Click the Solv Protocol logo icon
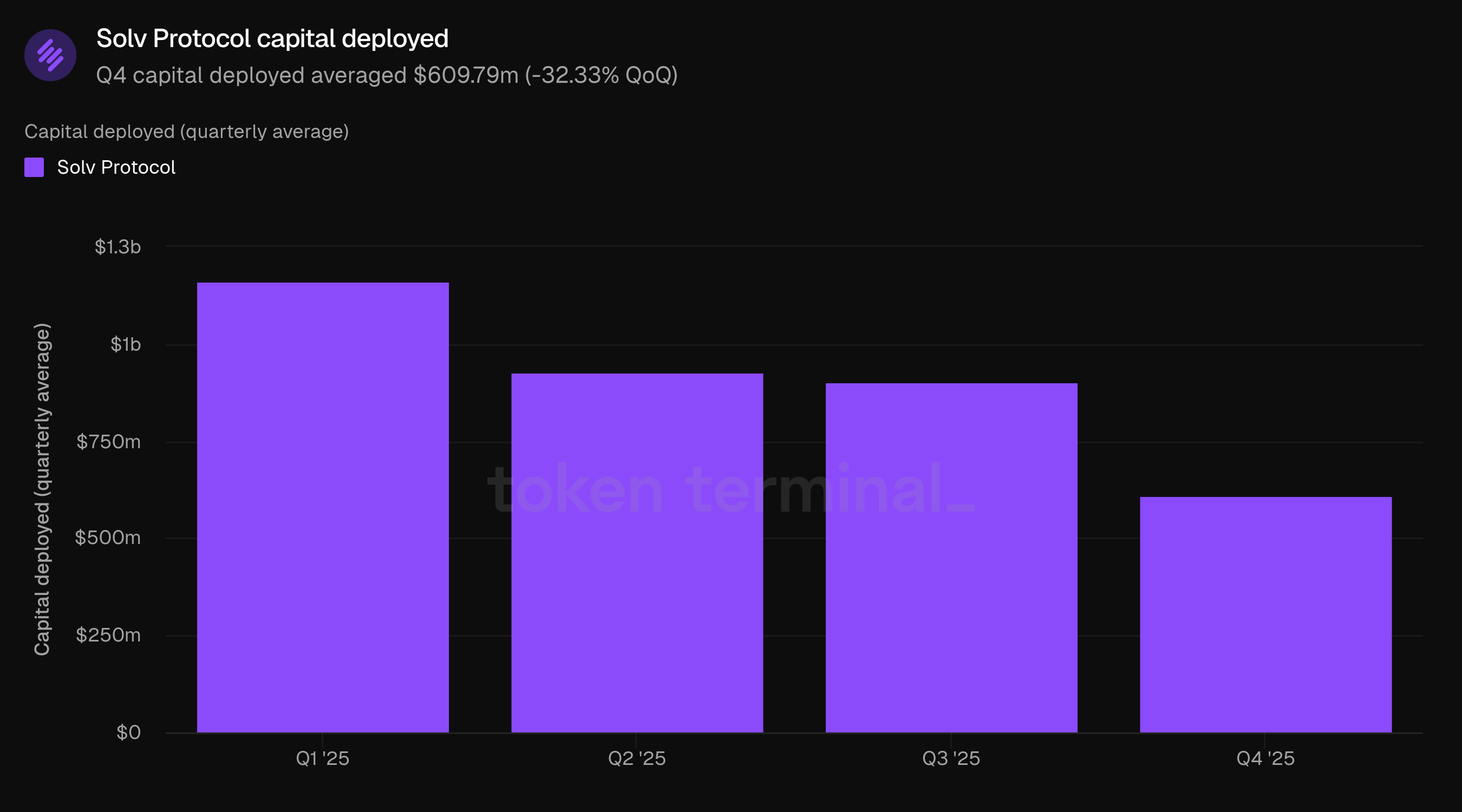This screenshot has width=1462, height=812. [x=50, y=56]
